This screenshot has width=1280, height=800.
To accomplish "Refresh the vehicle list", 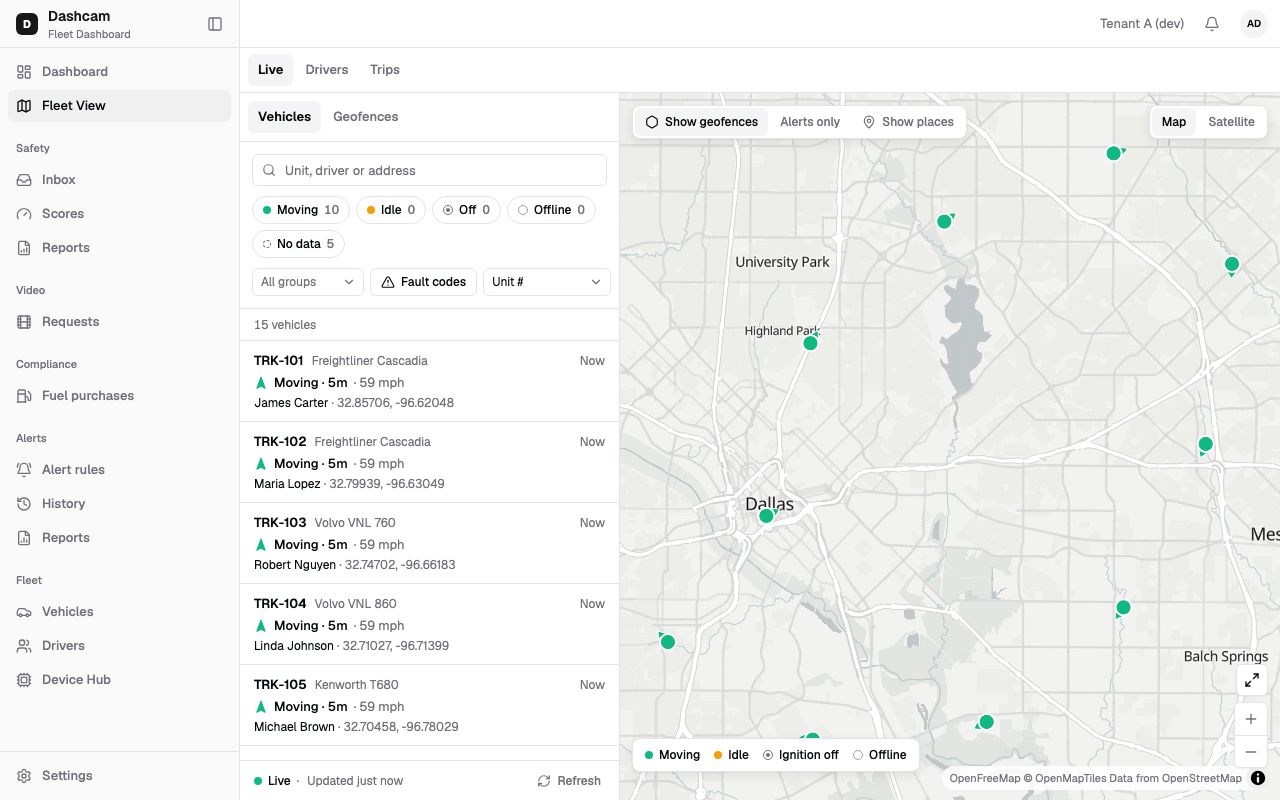I will 569,781.
